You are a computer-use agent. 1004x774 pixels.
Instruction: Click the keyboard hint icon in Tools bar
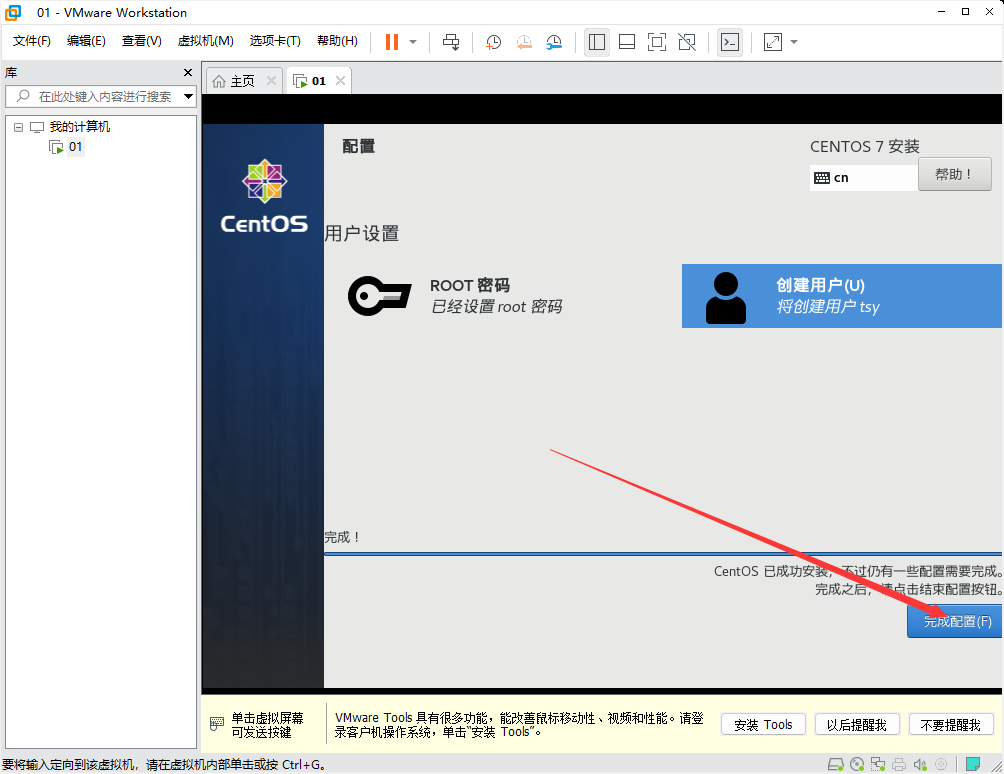[x=217, y=724]
